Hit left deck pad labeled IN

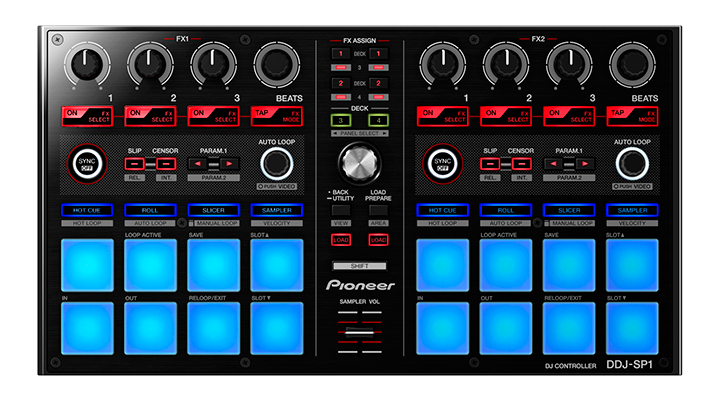(x=87, y=328)
